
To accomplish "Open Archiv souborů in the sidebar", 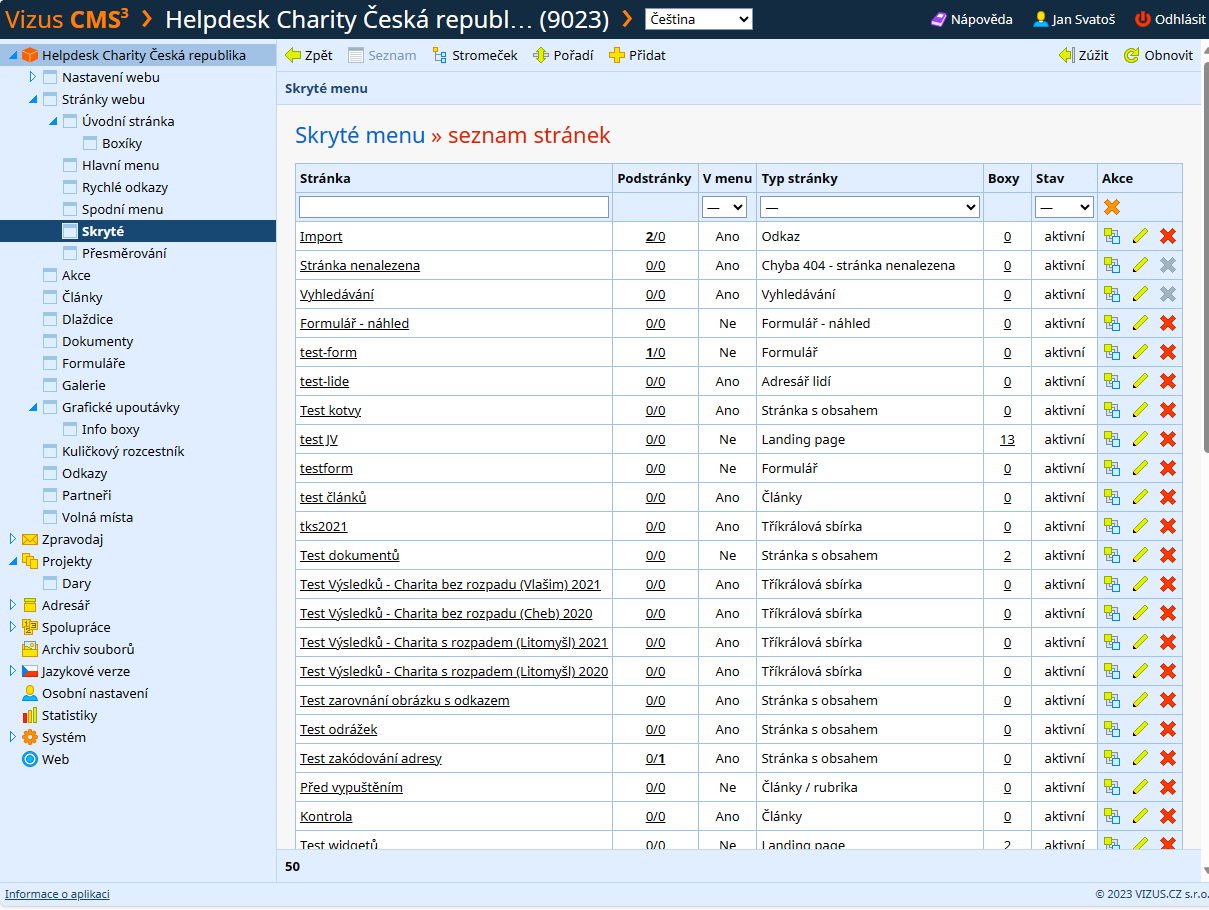I will click(88, 649).
